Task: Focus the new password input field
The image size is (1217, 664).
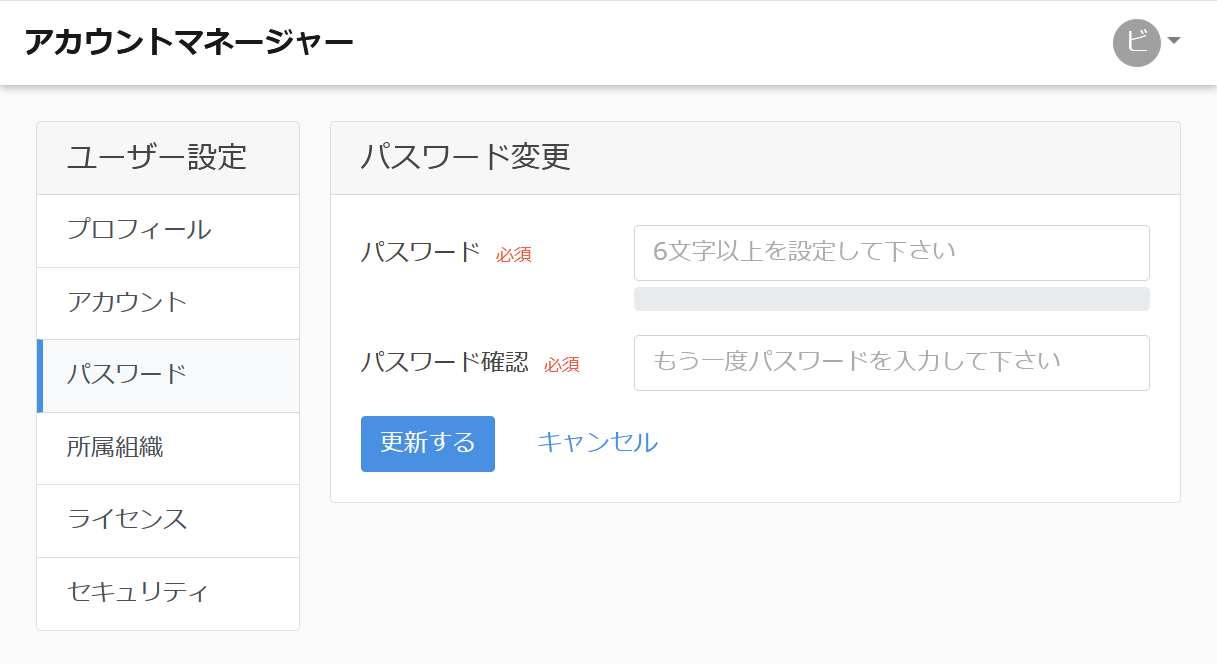Action: (891, 252)
